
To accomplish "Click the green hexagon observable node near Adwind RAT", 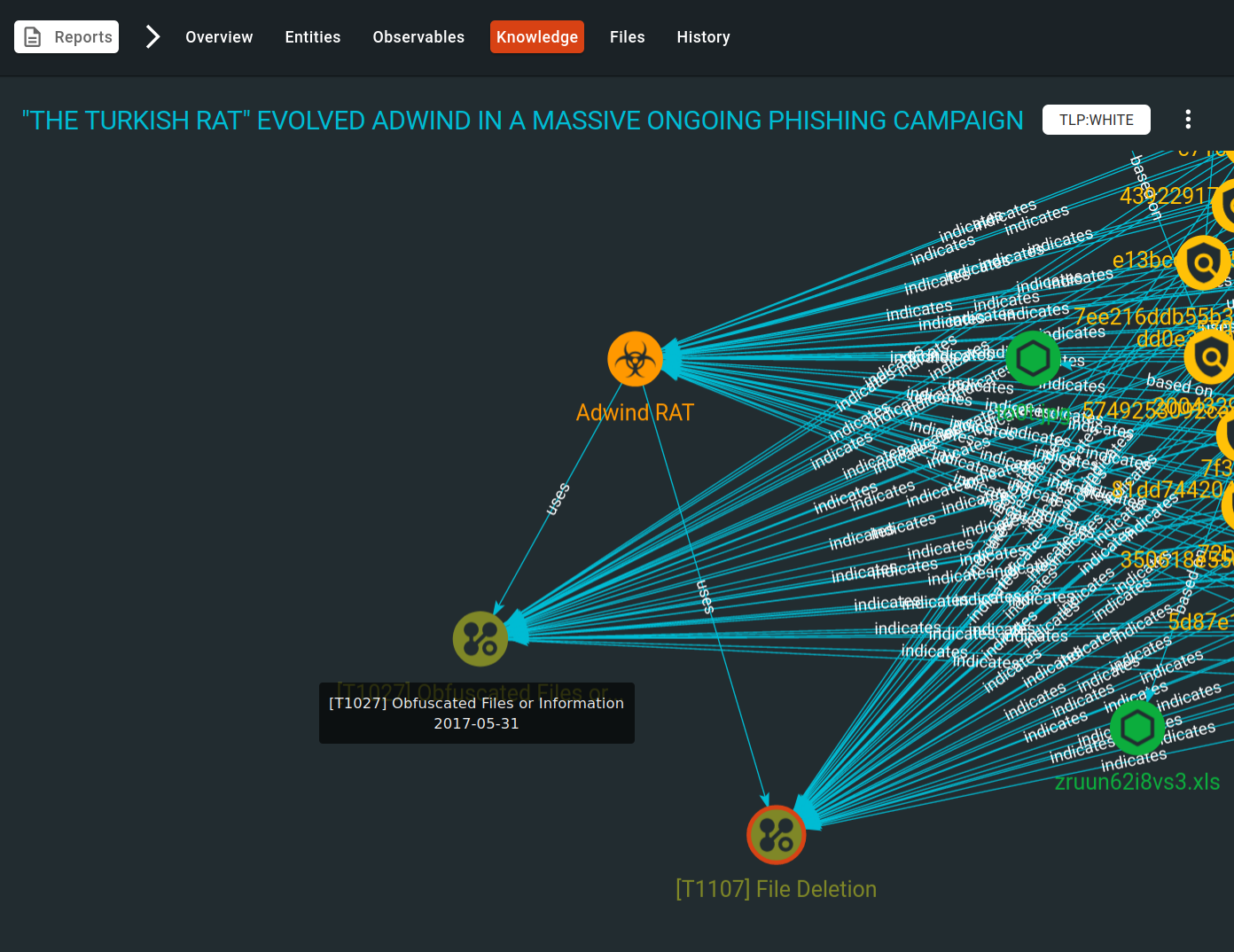I will coord(1034,359).
